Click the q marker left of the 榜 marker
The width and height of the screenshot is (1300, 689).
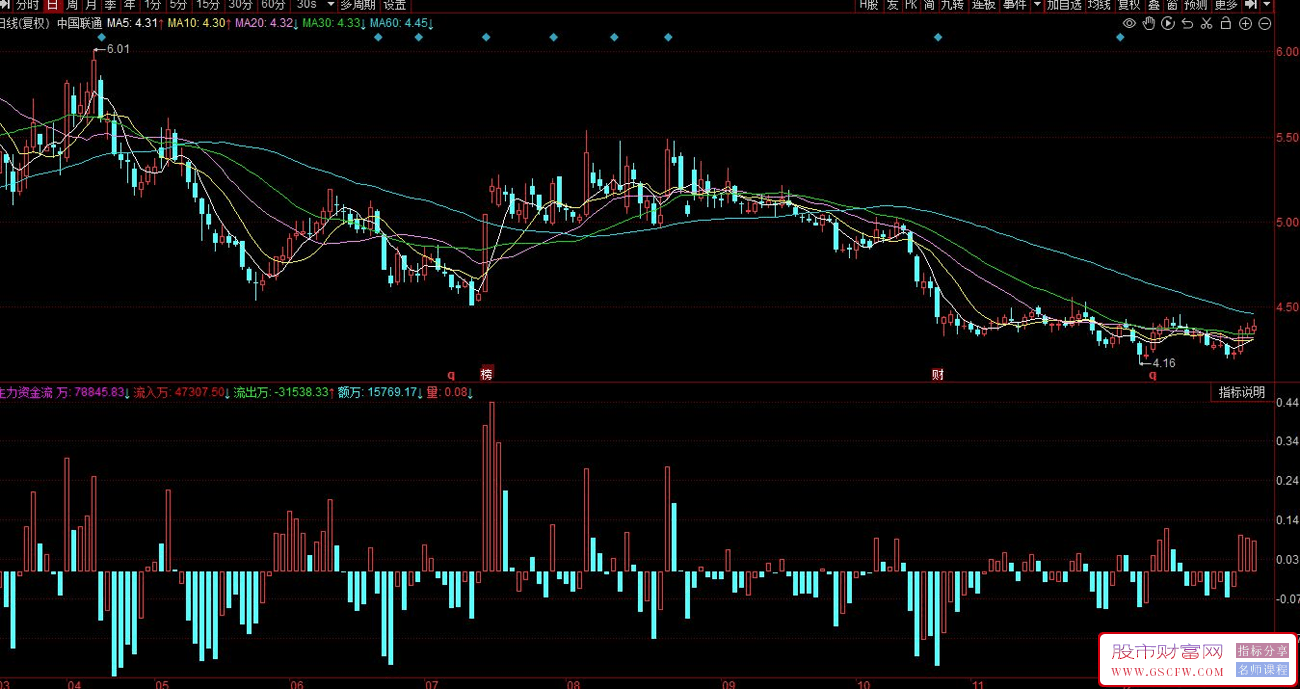pyautogui.click(x=451, y=376)
